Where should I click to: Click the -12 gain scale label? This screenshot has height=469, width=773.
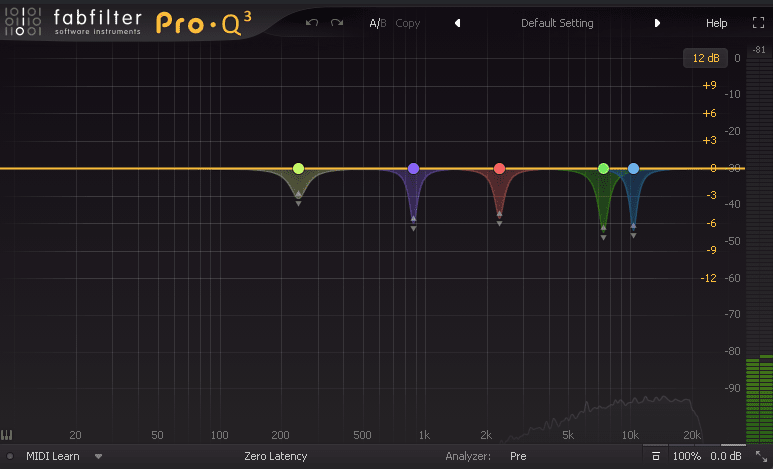click(x=708, y=278)
